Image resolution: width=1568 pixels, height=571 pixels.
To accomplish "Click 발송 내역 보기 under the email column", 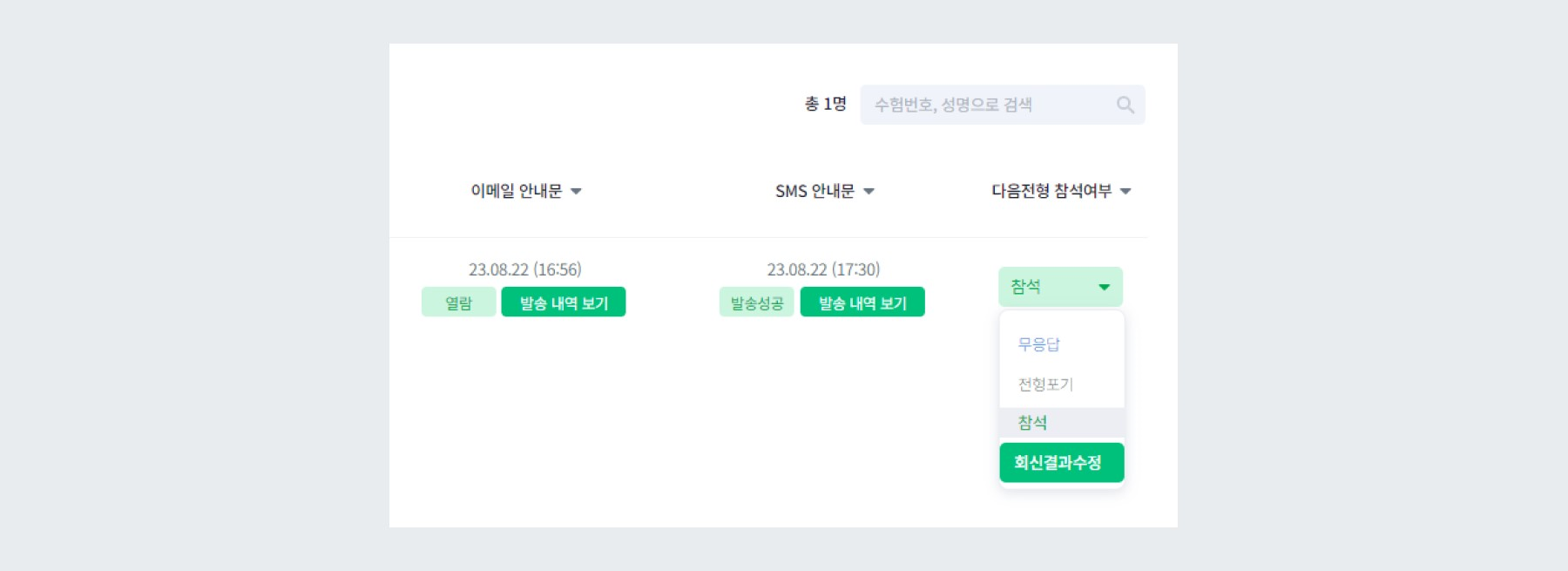I will 564,301.
